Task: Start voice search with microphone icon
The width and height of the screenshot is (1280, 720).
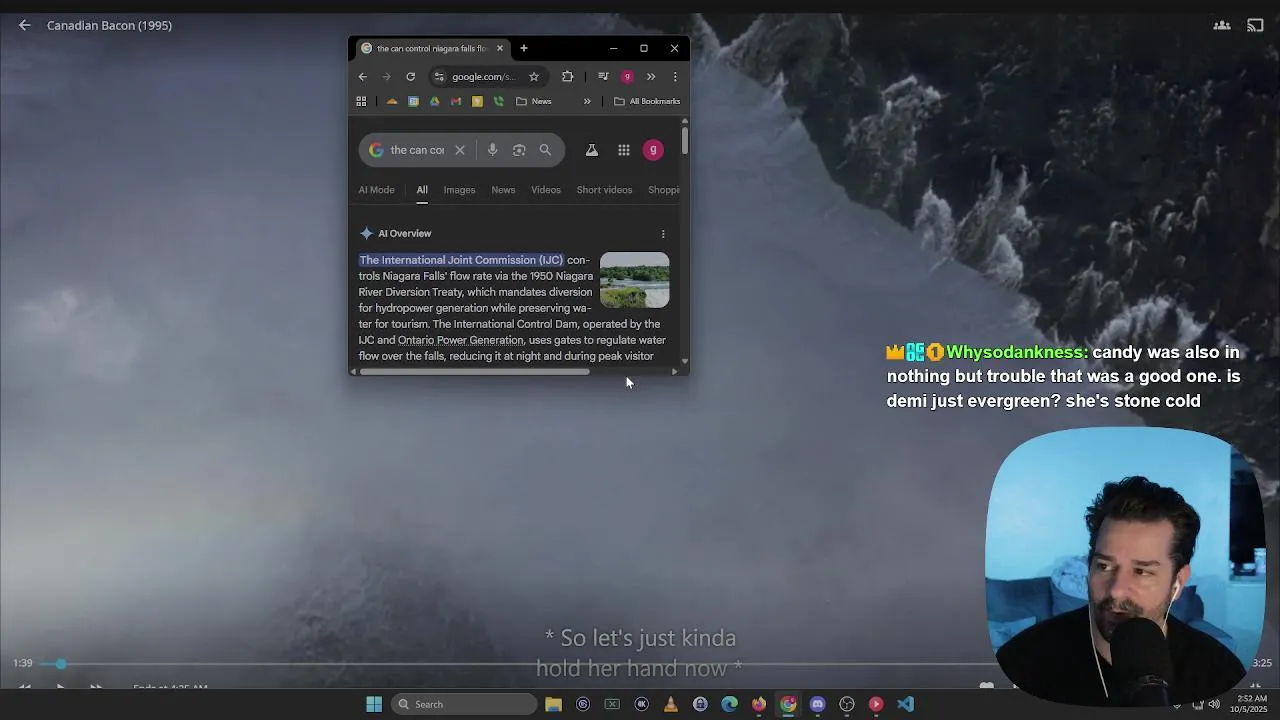Action: coord(492,150)
